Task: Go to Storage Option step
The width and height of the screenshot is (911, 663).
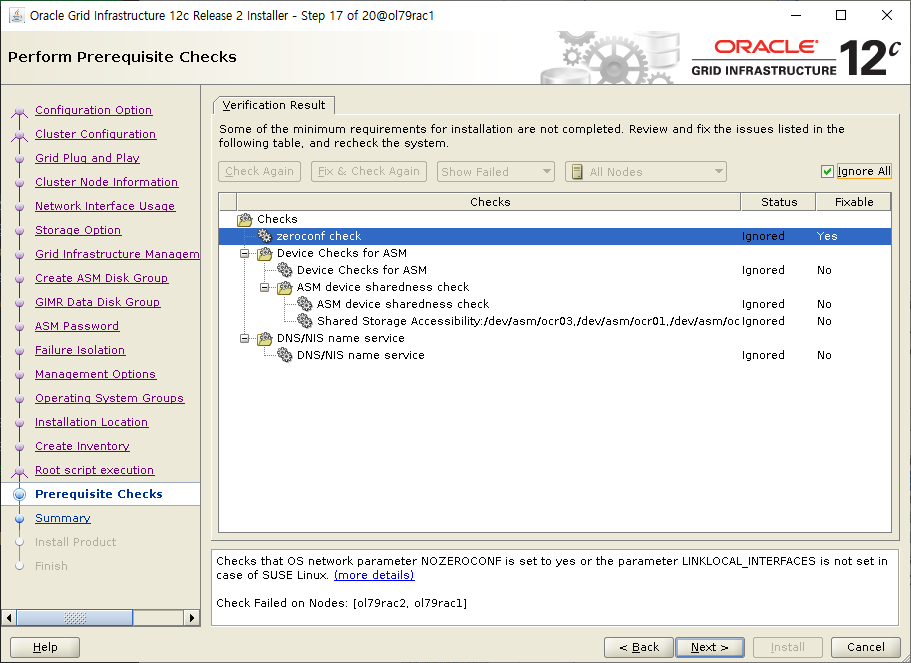Action: point(78,230)
